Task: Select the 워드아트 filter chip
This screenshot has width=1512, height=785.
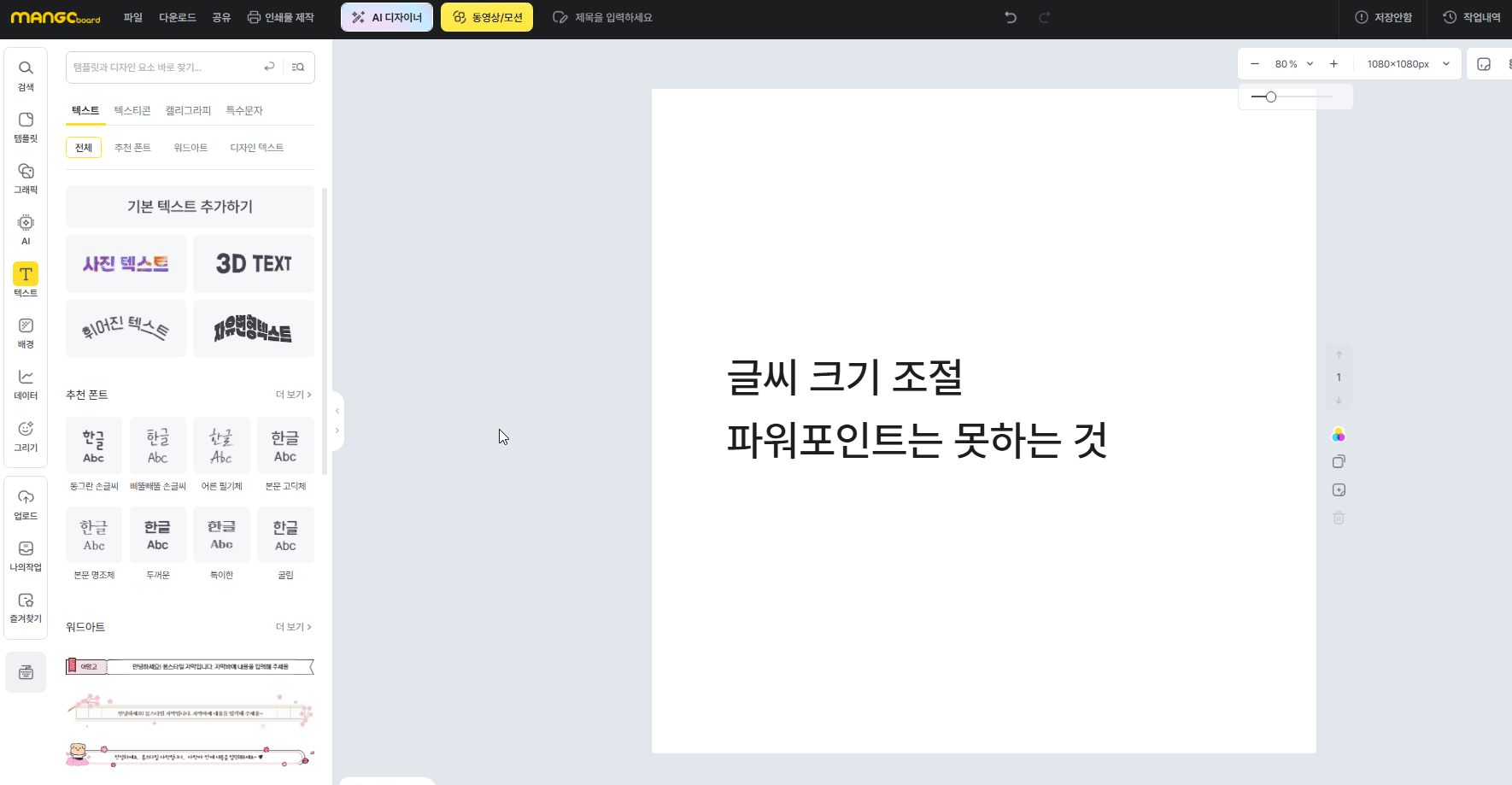Action: [x=190, y=148]
